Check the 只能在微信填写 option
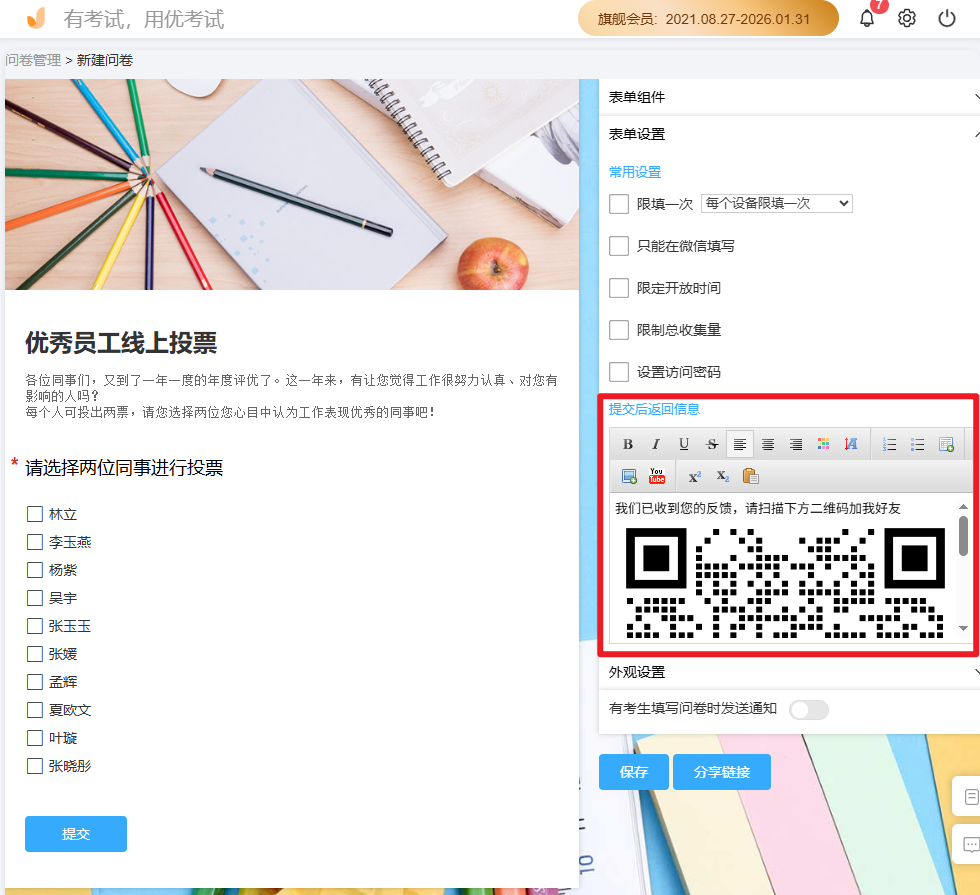The image size is (980, 895). [619, 245]
